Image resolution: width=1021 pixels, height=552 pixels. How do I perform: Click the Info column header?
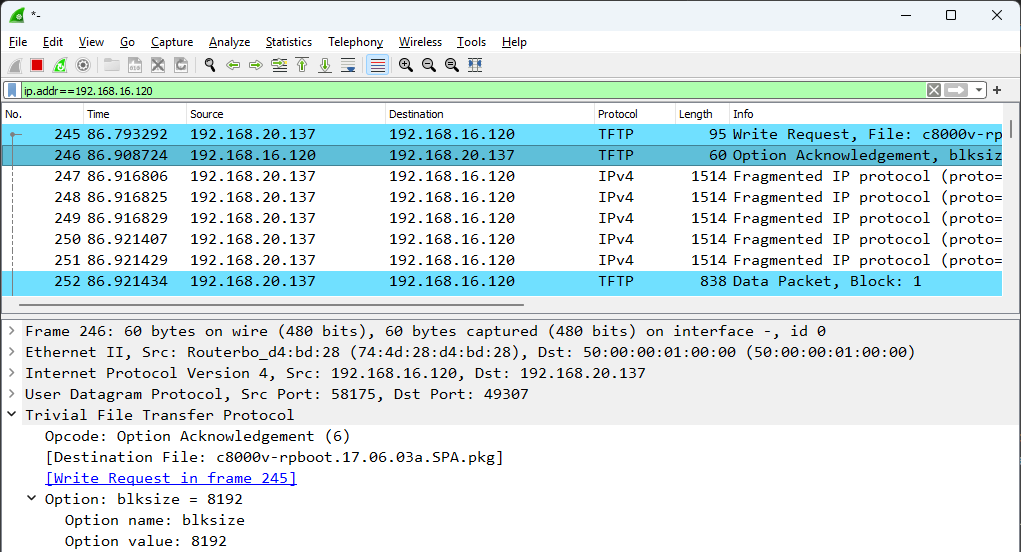point(866,114)
